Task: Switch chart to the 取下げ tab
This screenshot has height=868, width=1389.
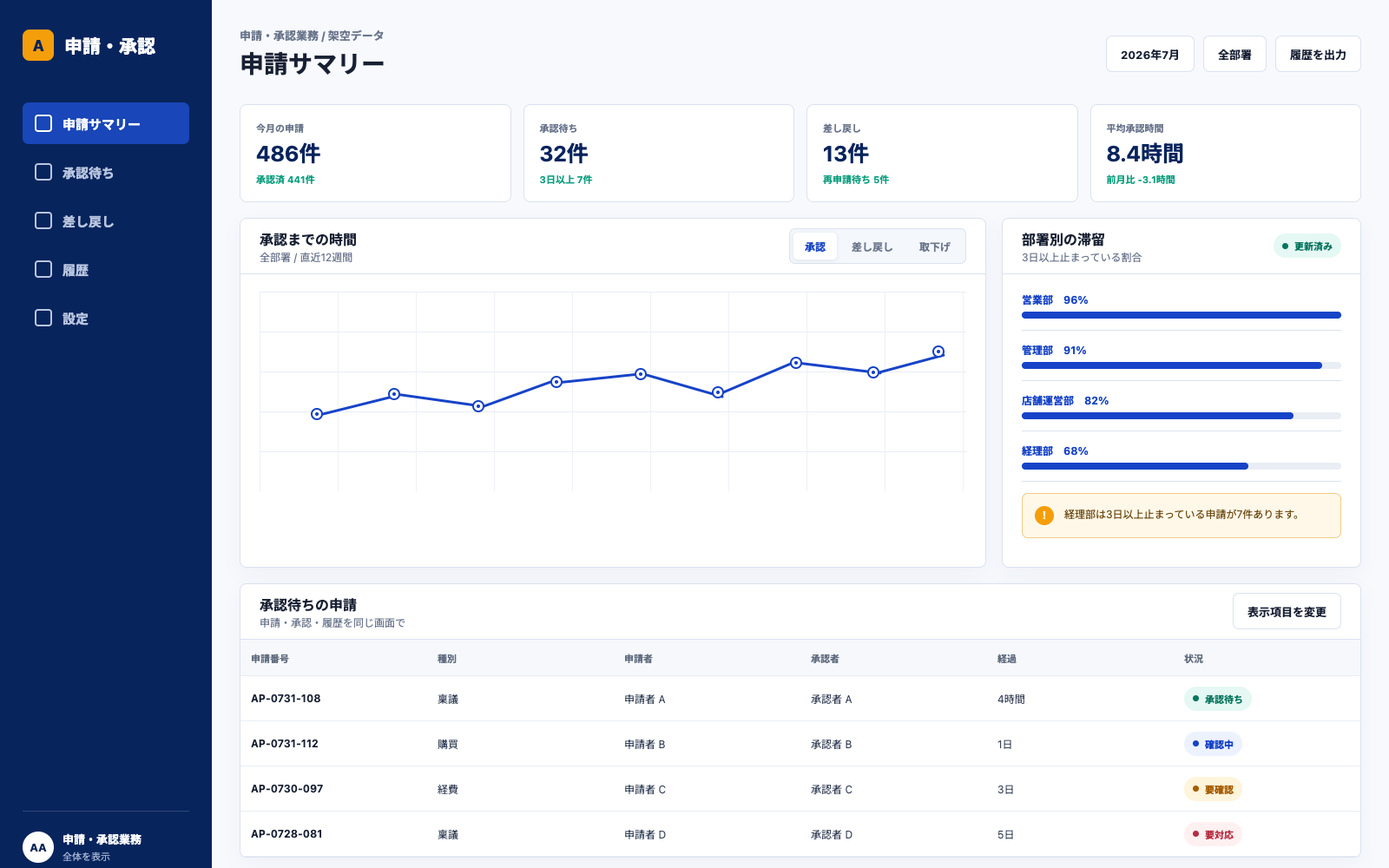Action: pos(934,247)
